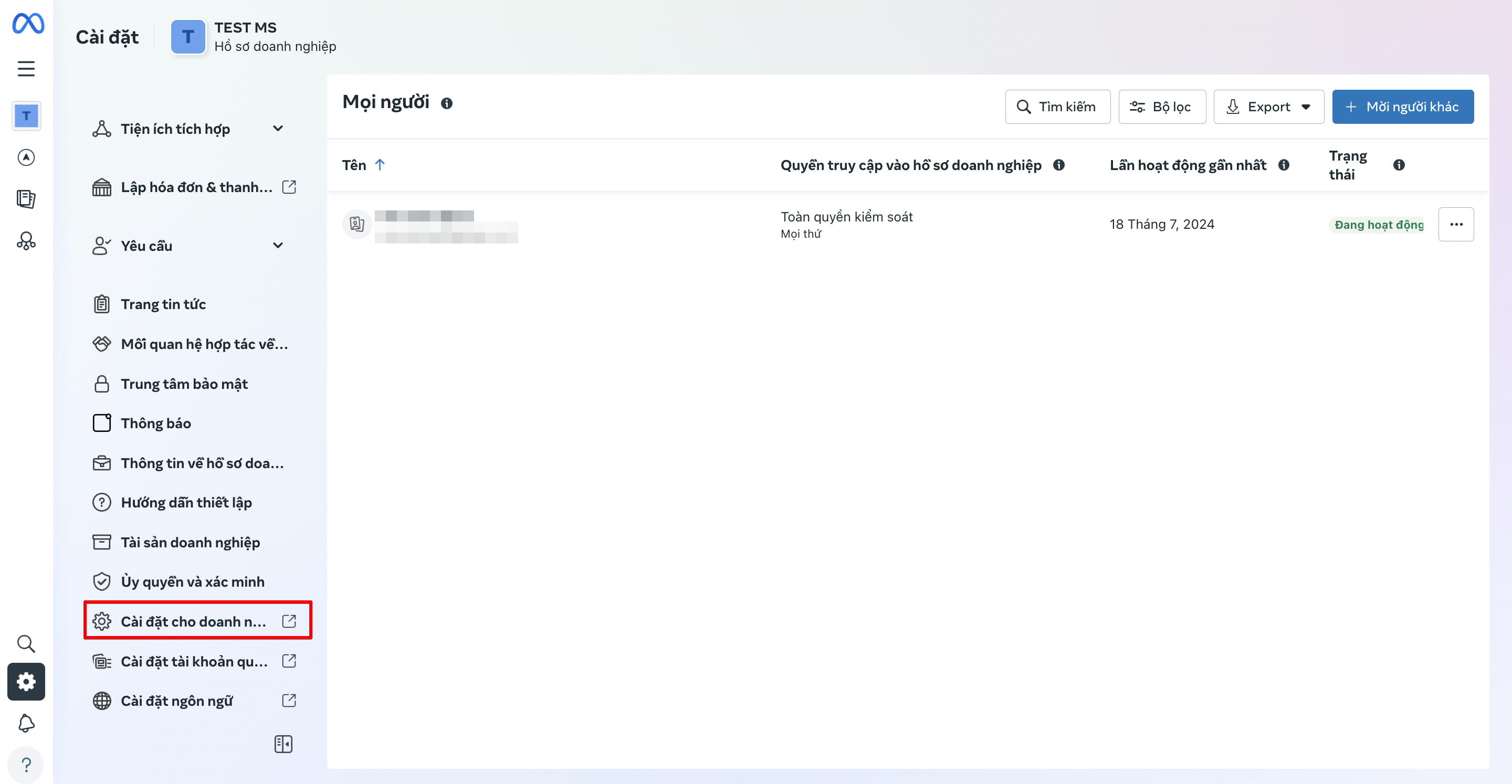Open the hamburger menu icon
The image size is (1512, 784).
point(26,69)
